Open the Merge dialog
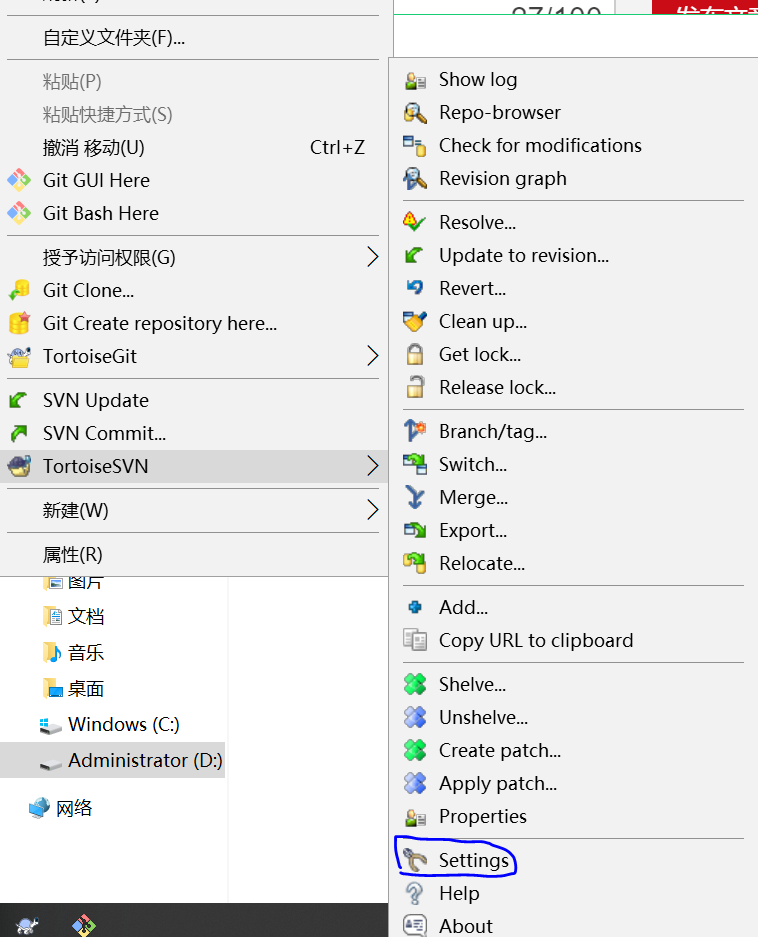The height and width of the screenshot is (937, 758). (474, 497)
